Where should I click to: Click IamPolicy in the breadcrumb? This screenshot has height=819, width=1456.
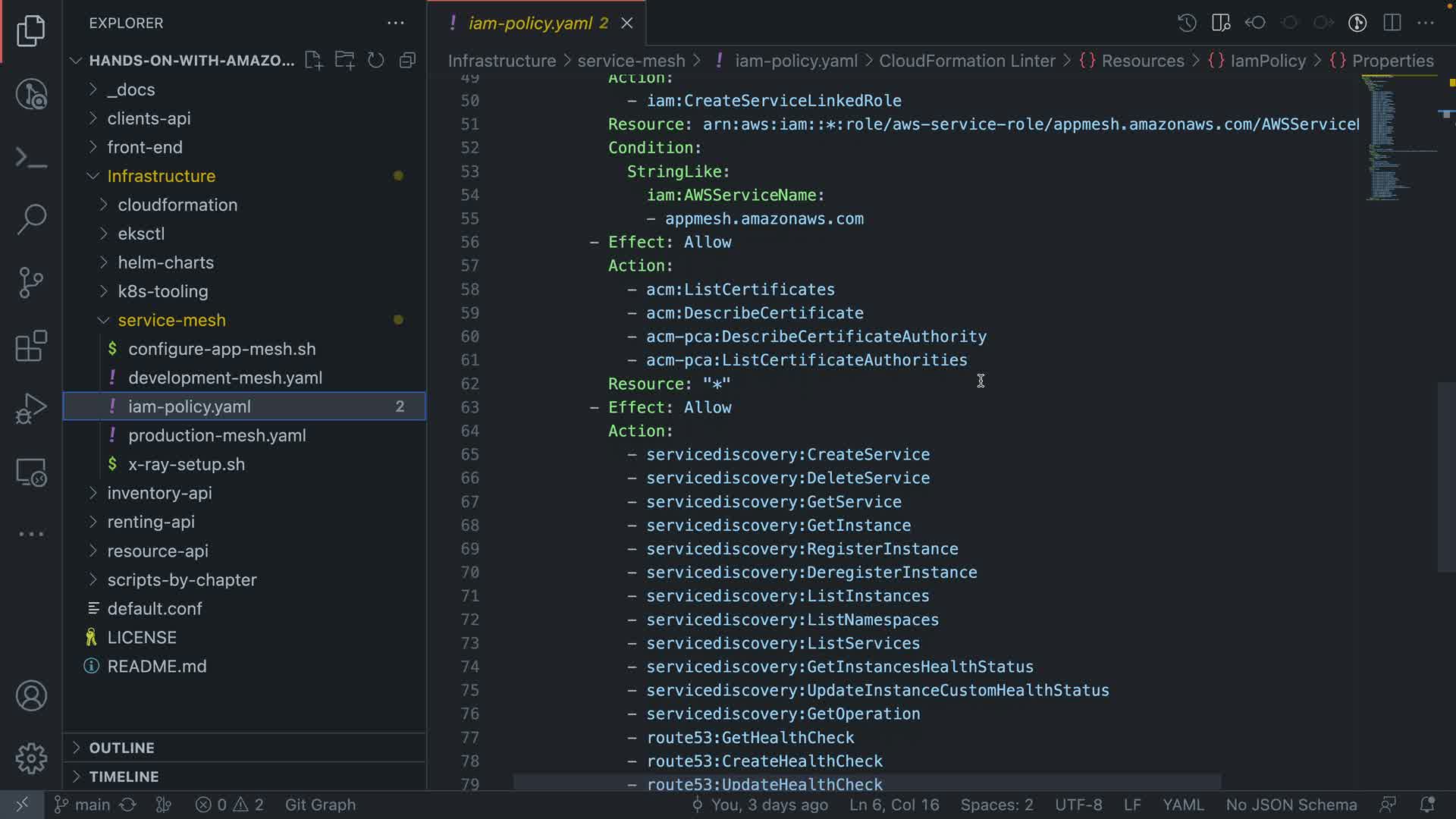[1268, 61]
